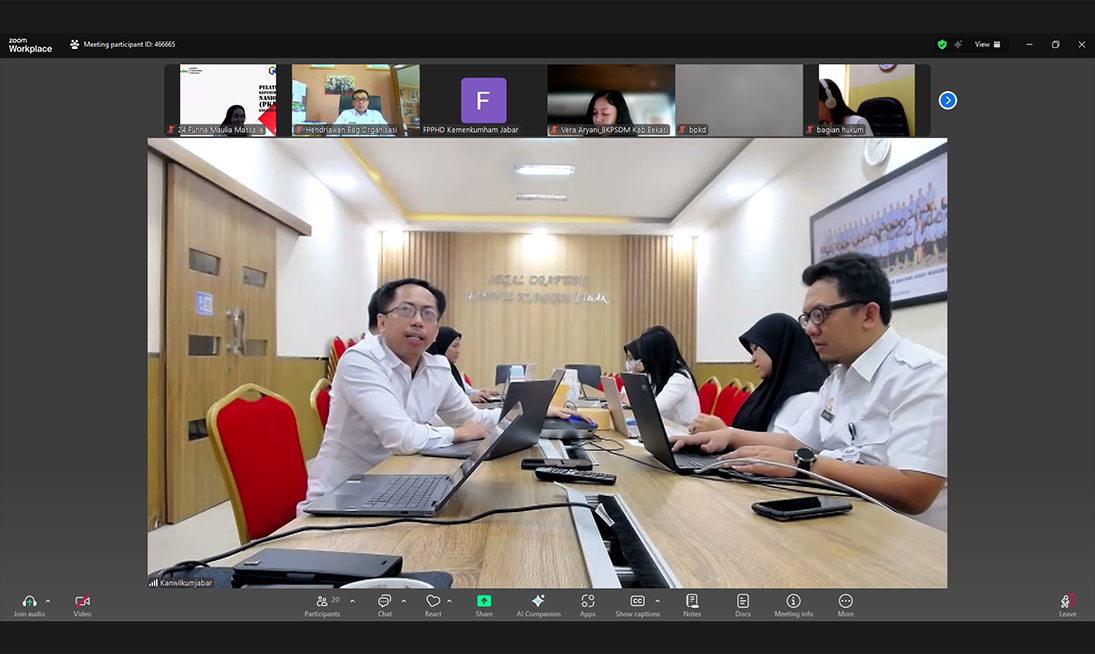Expand the audio options arrow beside Join audio
1095x654 pixels.
coord(48,601)
